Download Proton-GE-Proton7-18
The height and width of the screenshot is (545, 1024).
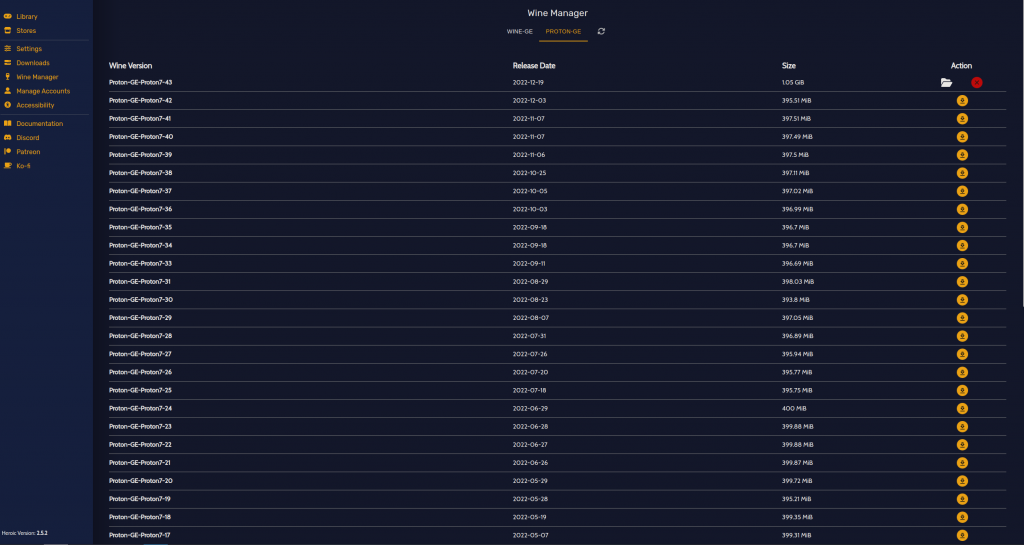pos(962,517)
